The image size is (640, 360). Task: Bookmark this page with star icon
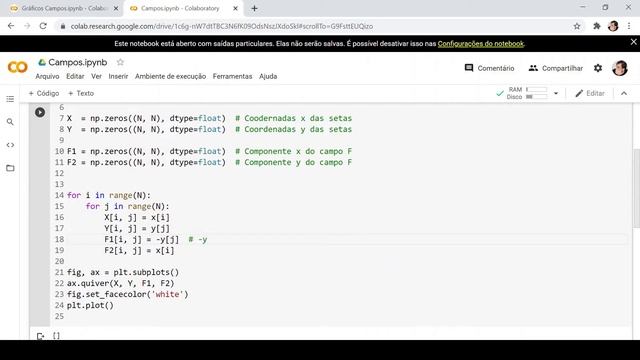pos(577,26)
